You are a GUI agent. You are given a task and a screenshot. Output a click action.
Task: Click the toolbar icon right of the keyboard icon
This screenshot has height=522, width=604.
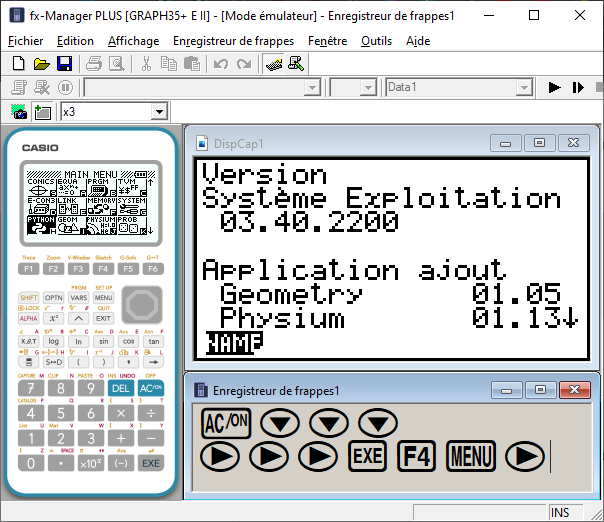pos(296,64)
